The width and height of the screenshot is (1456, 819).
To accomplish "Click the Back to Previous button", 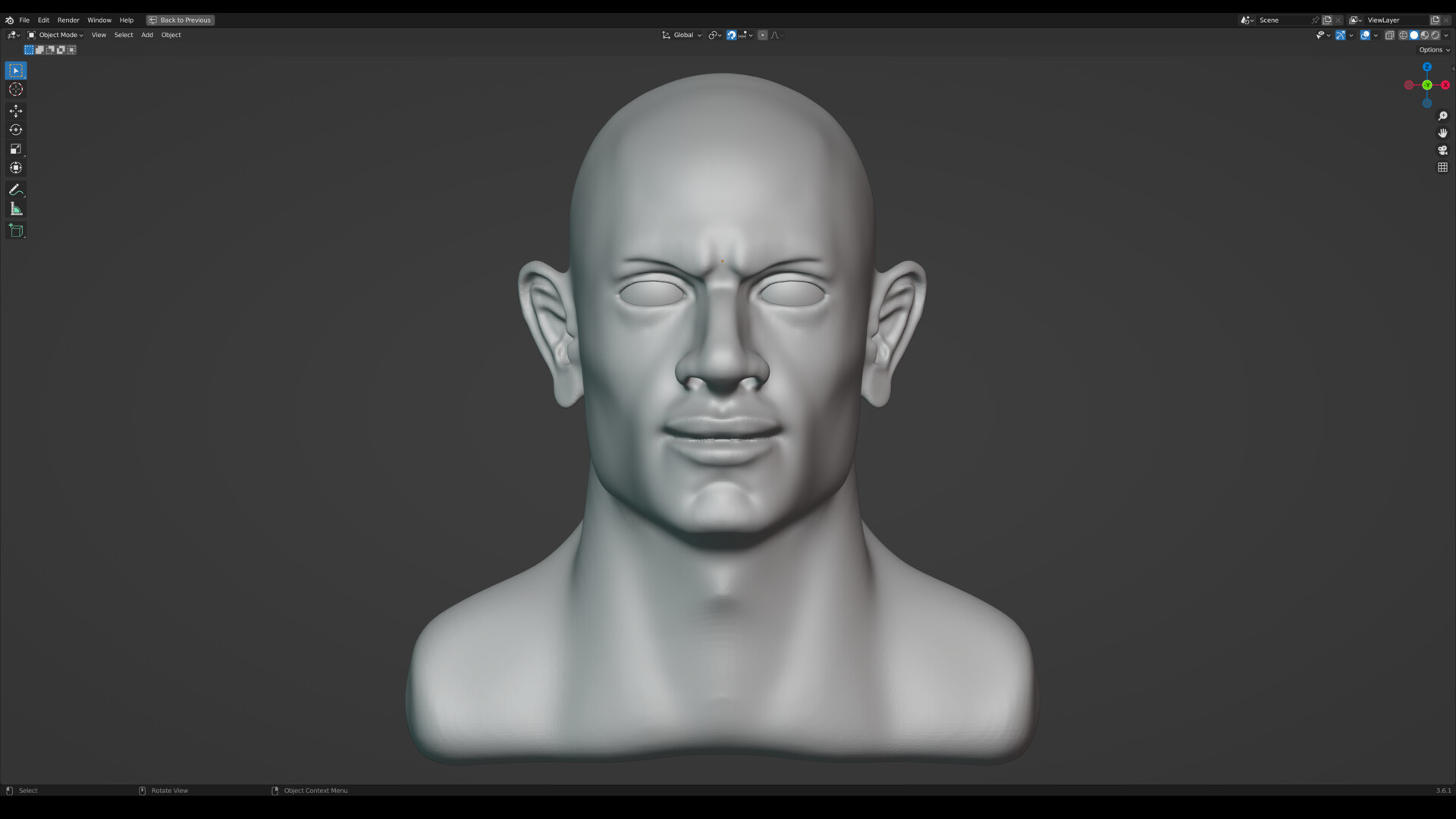I will [x=180, y=20].
